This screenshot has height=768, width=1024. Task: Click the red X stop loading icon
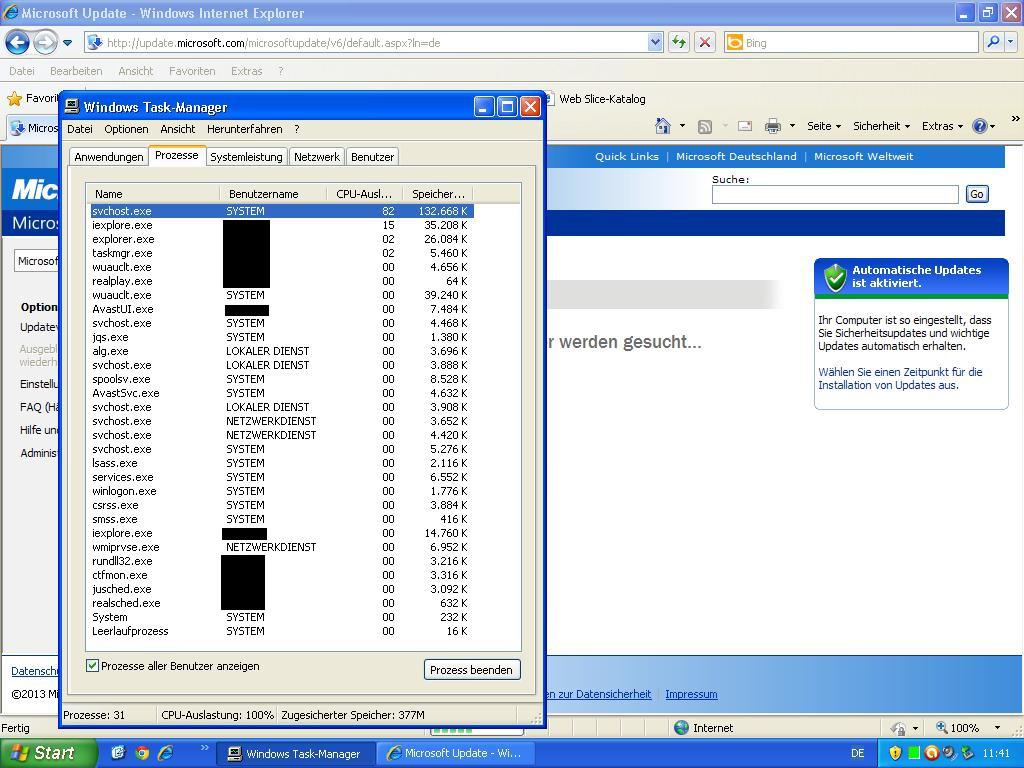705,43
